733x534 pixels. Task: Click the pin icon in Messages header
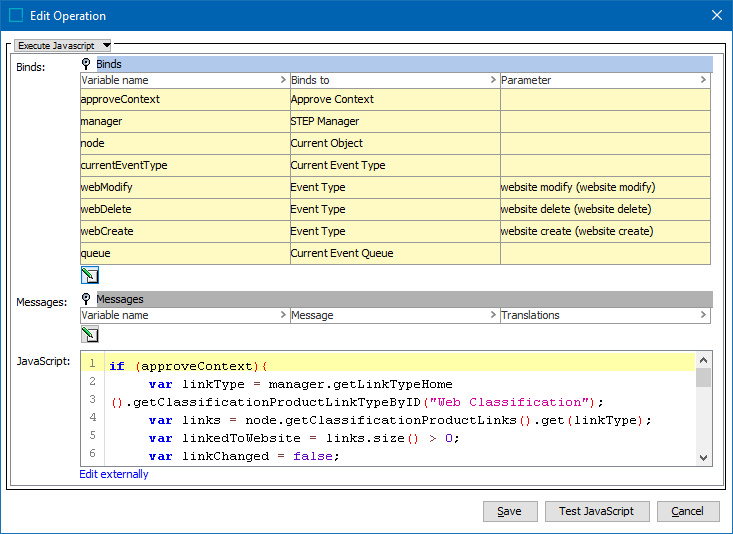point(86,299)
